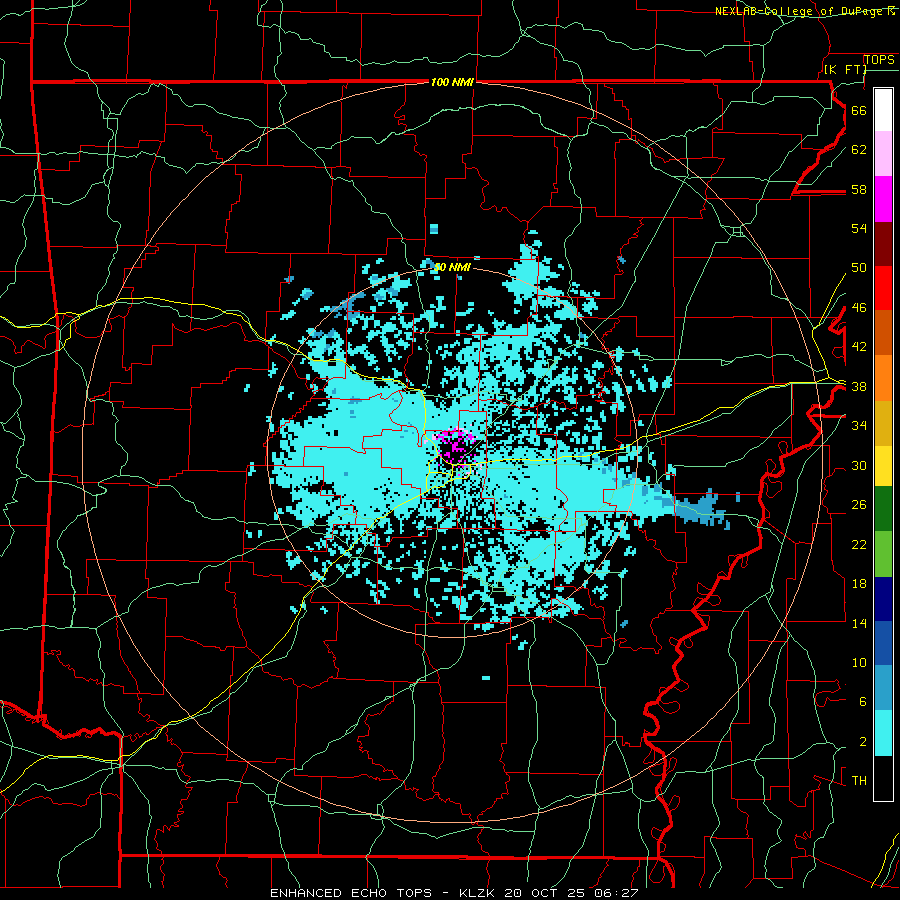Pick the bright yellow legend swatch

(x=883, y=466)
